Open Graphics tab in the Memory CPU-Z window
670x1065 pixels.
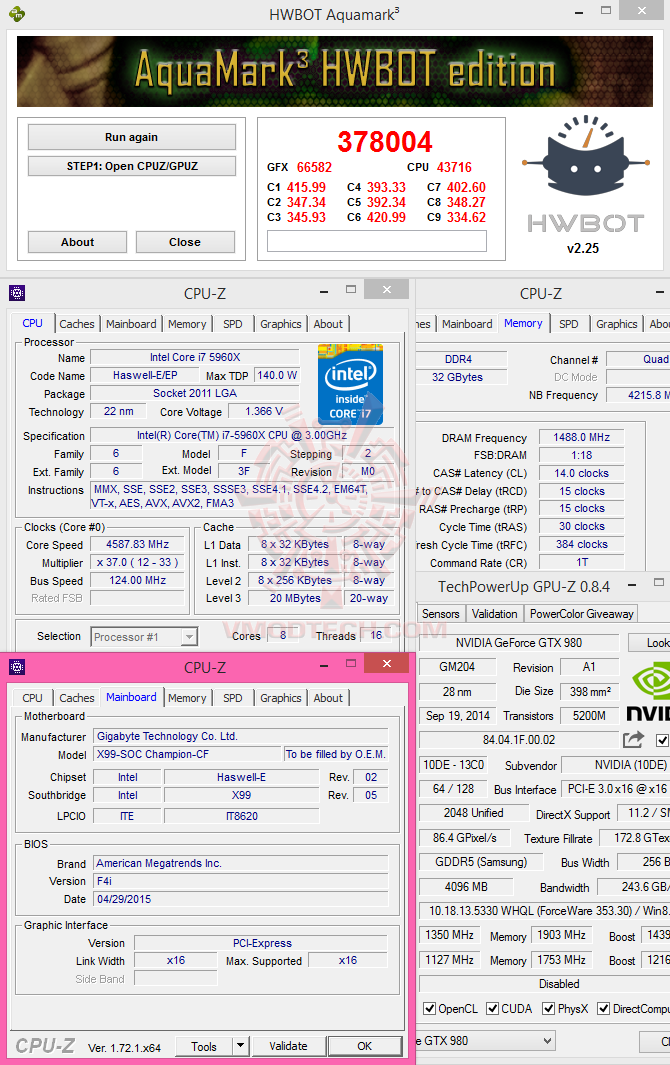tap(616, 324)
